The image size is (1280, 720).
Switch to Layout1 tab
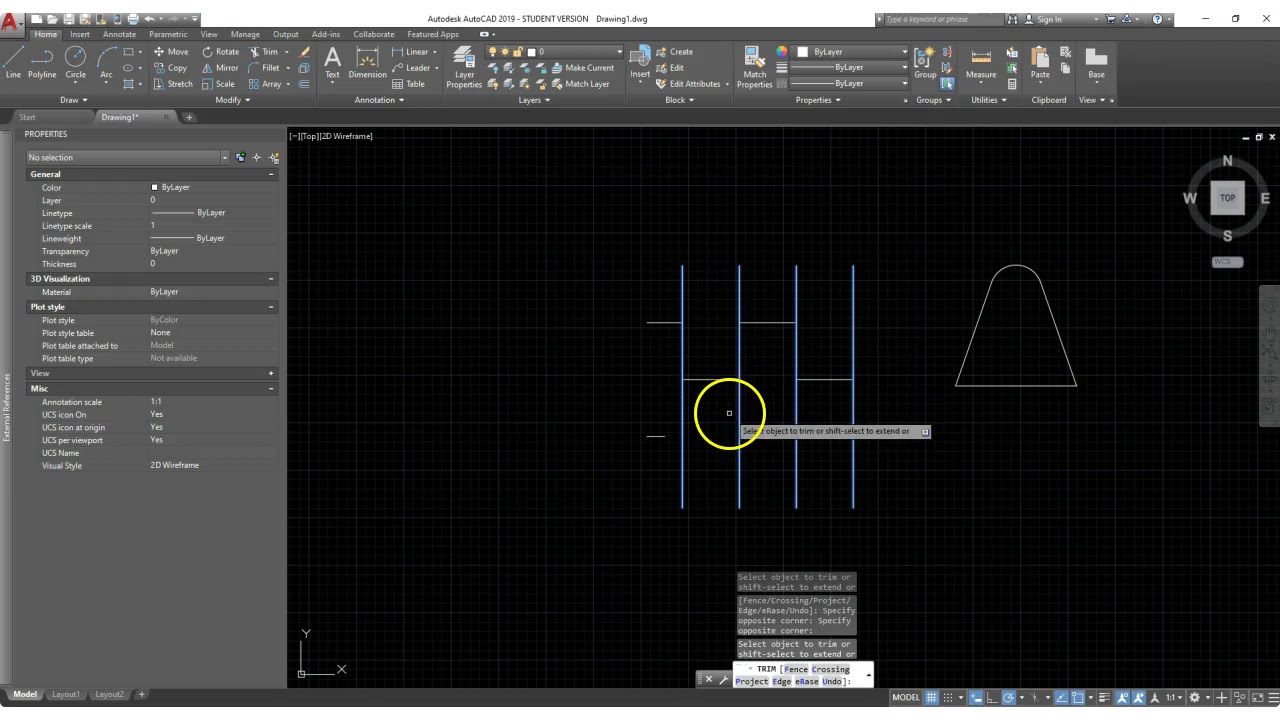pyautogui.click(x=65, y=694)
